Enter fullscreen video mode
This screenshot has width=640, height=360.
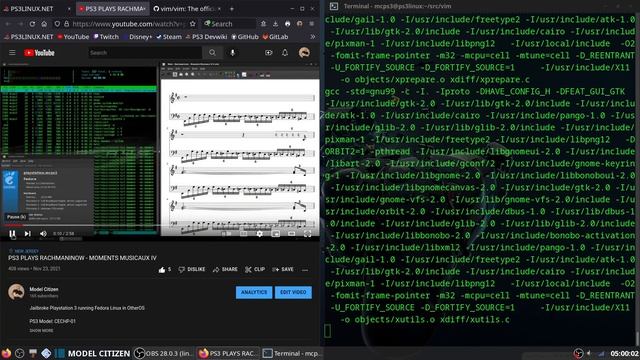pyautogui.click(x=307, y=233)
